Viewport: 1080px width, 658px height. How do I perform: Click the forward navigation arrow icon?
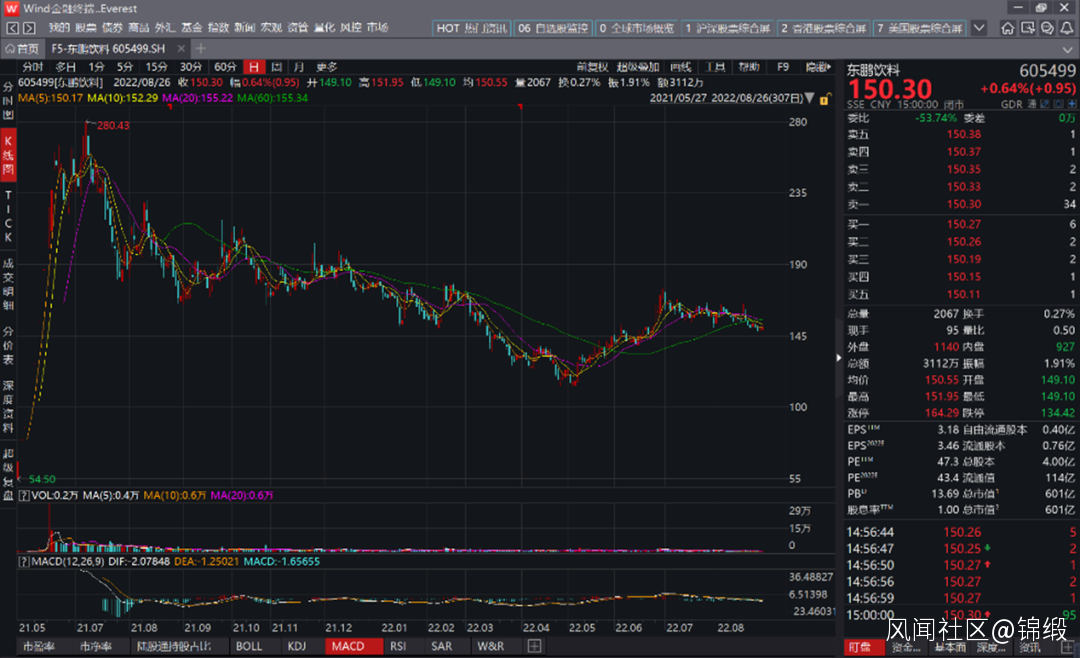tap(29, 28)
